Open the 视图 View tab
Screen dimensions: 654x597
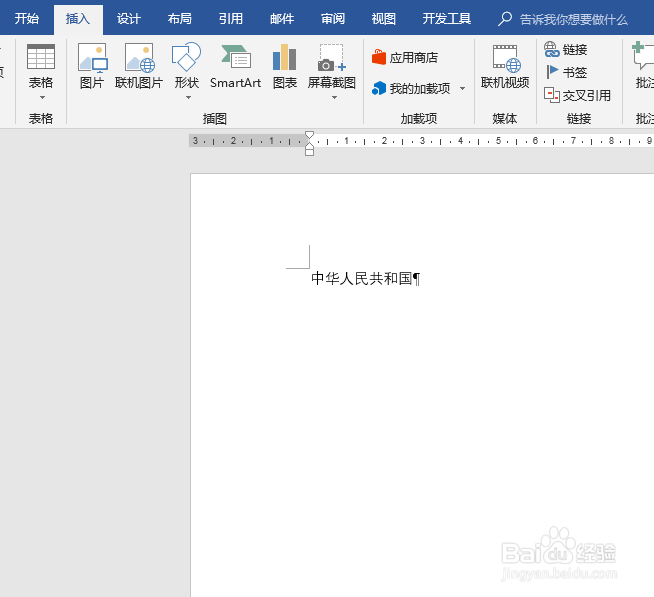[x=383, y=19]
